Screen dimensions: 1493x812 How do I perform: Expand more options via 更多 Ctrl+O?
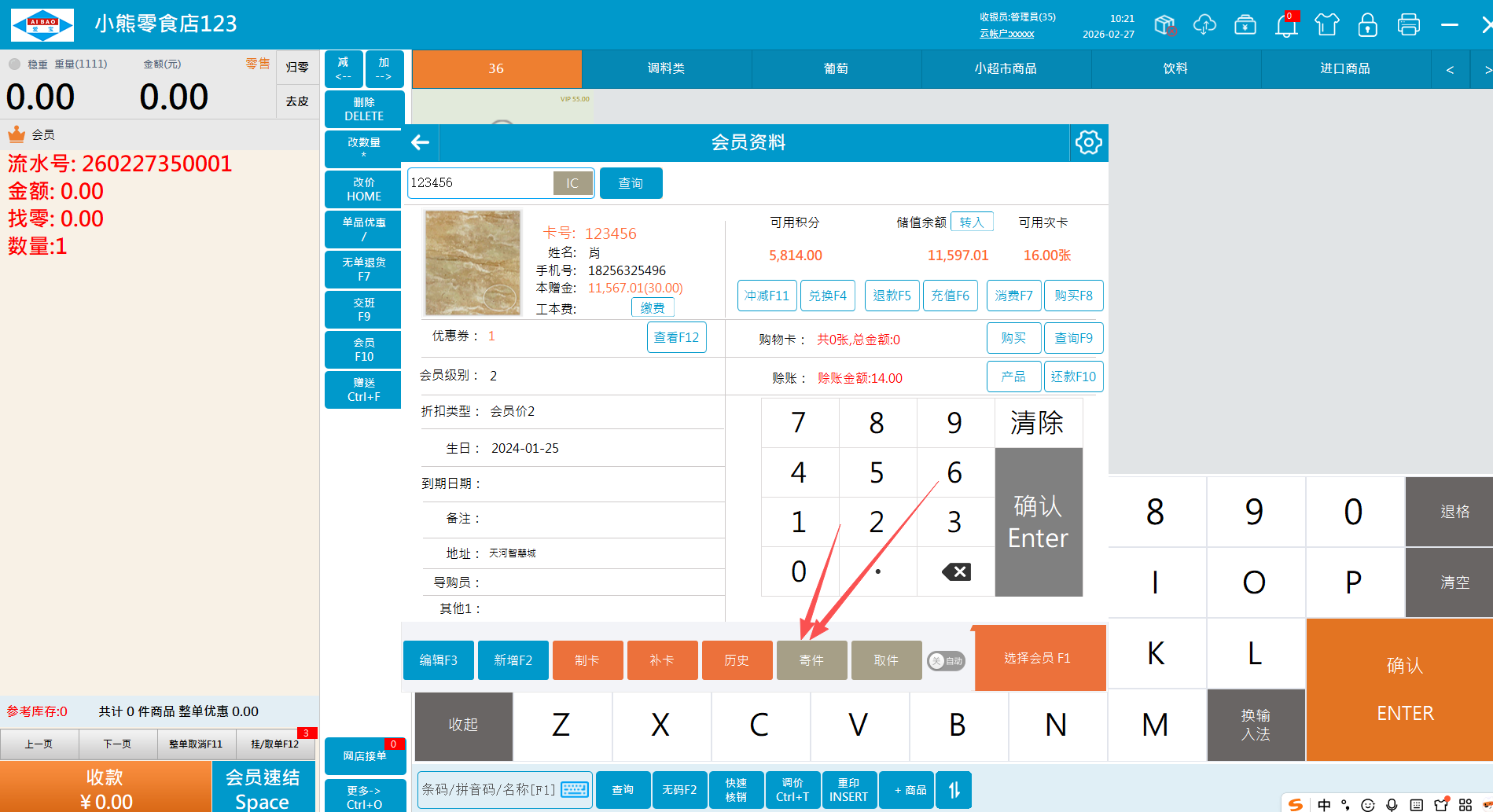tap(364, 796)
